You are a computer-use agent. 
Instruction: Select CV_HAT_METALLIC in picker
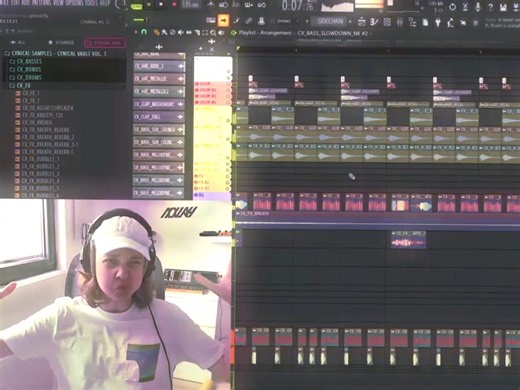point(159,79)
